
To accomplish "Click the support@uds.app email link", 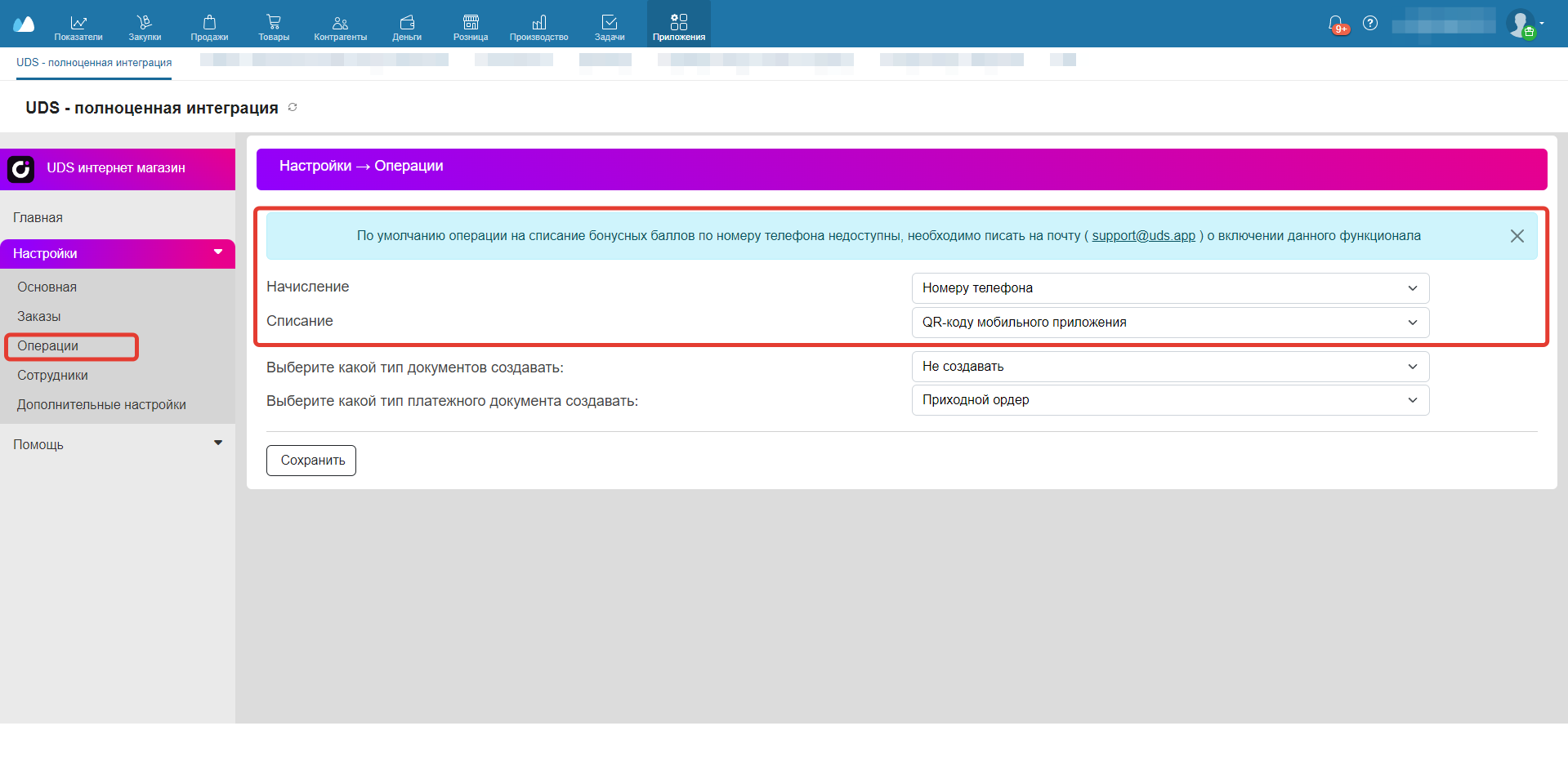I will (1143, 236).
